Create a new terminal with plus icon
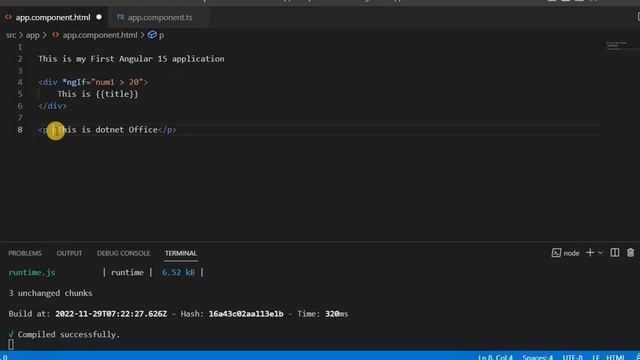 click(590, 253)
